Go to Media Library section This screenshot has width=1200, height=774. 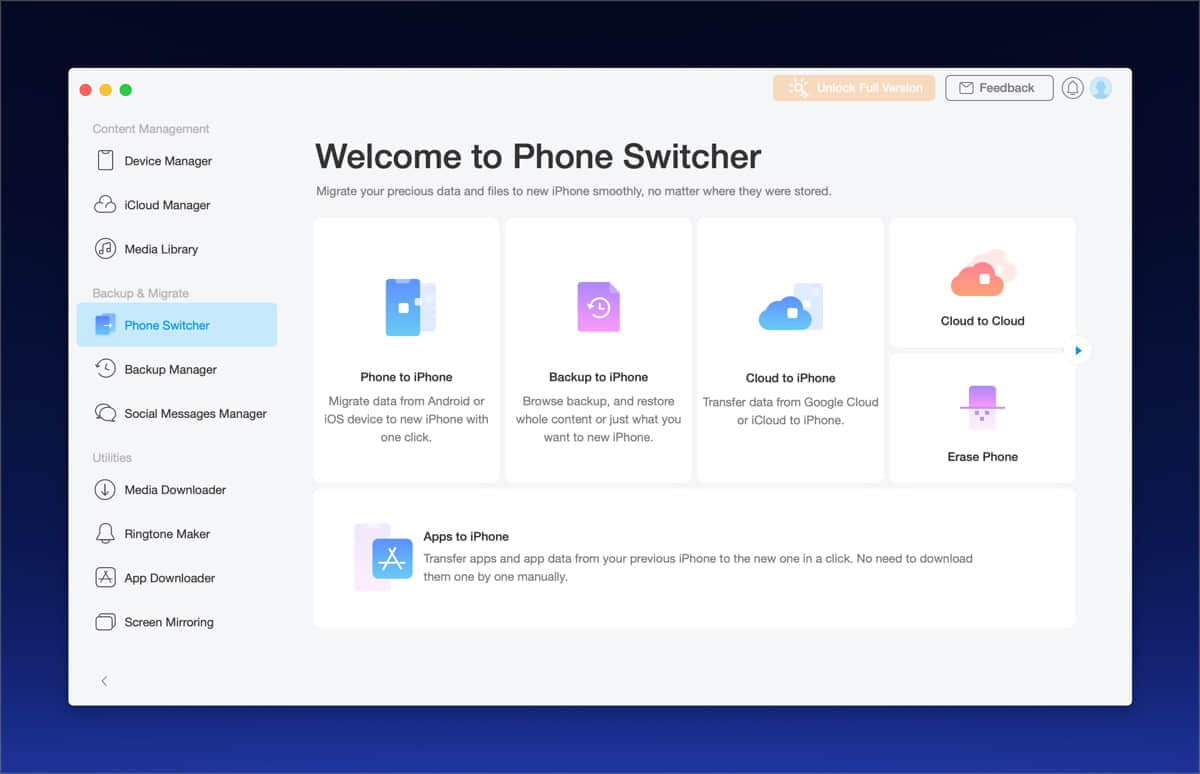coord(161,249)
